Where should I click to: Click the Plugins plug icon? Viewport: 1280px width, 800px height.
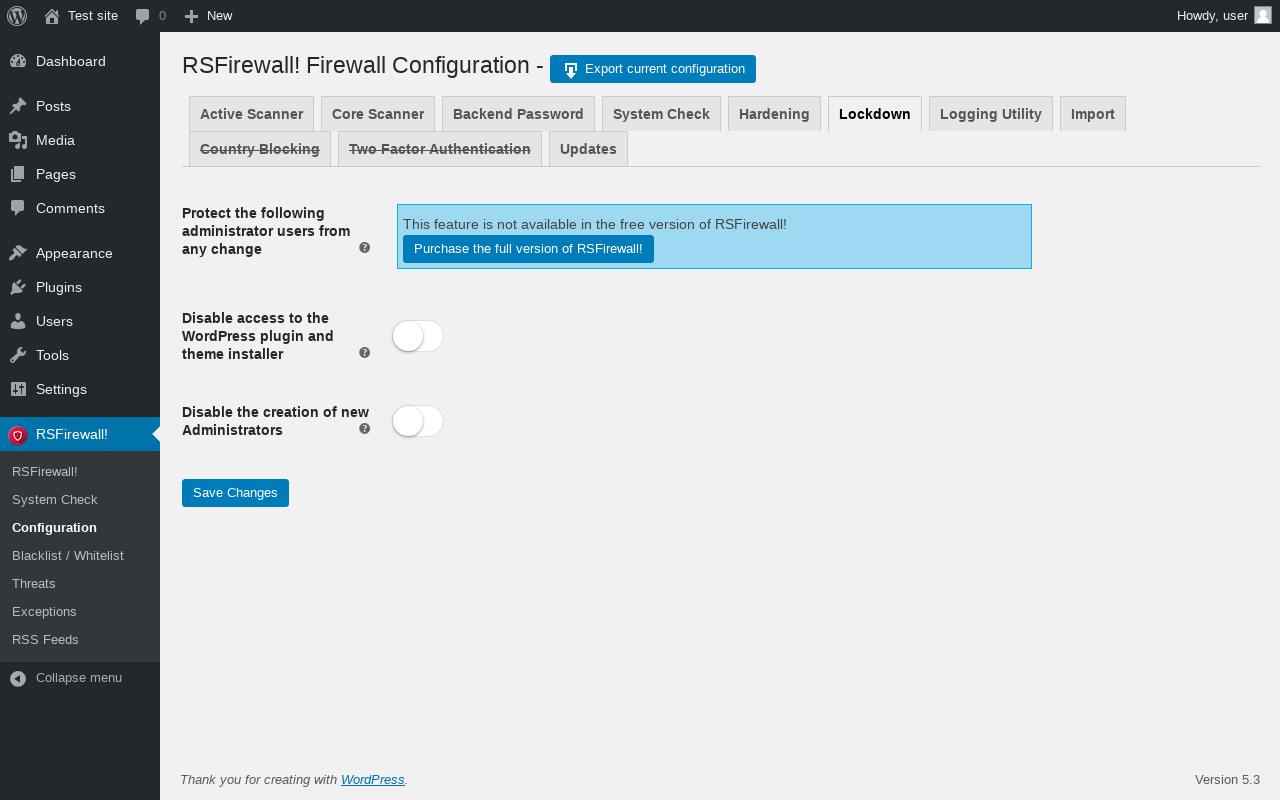(18, 287)
